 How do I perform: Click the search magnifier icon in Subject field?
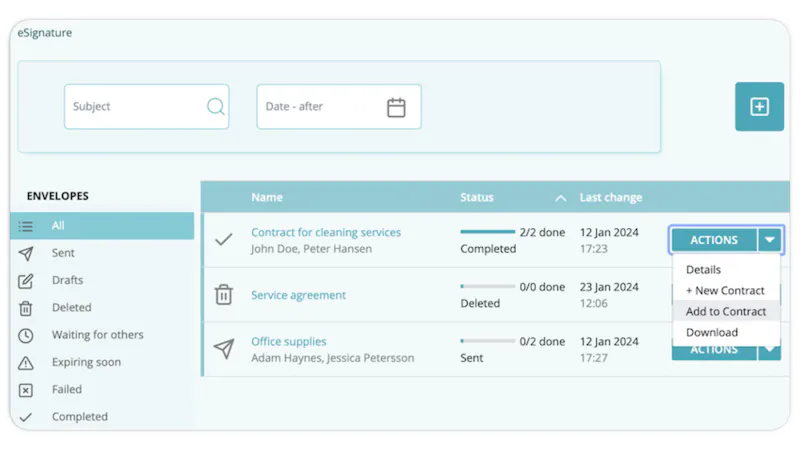tap(215, 106)
